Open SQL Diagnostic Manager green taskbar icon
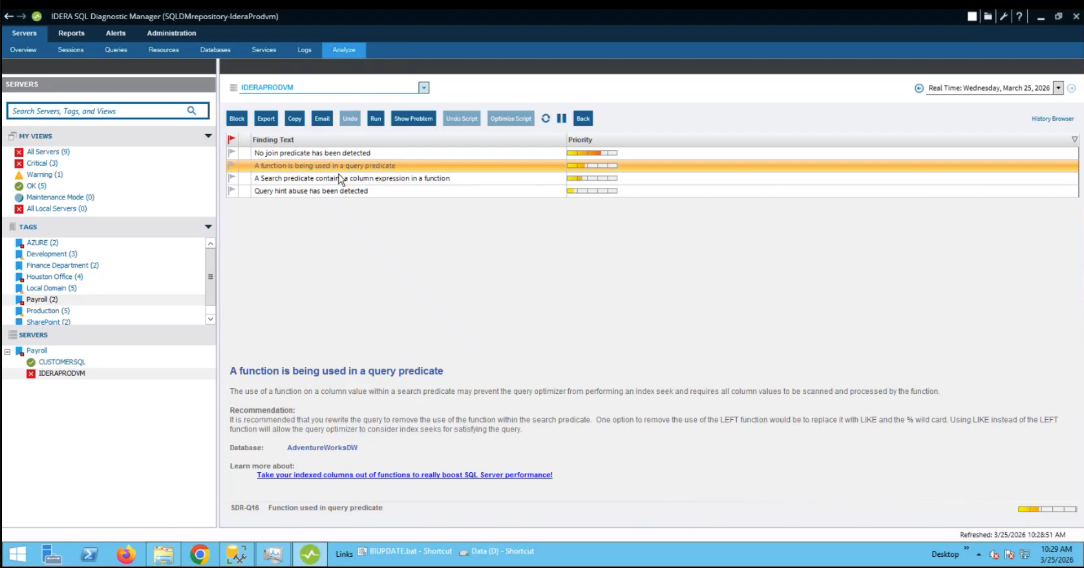This screenshot has width=1084, height=568. click(310, 554)
